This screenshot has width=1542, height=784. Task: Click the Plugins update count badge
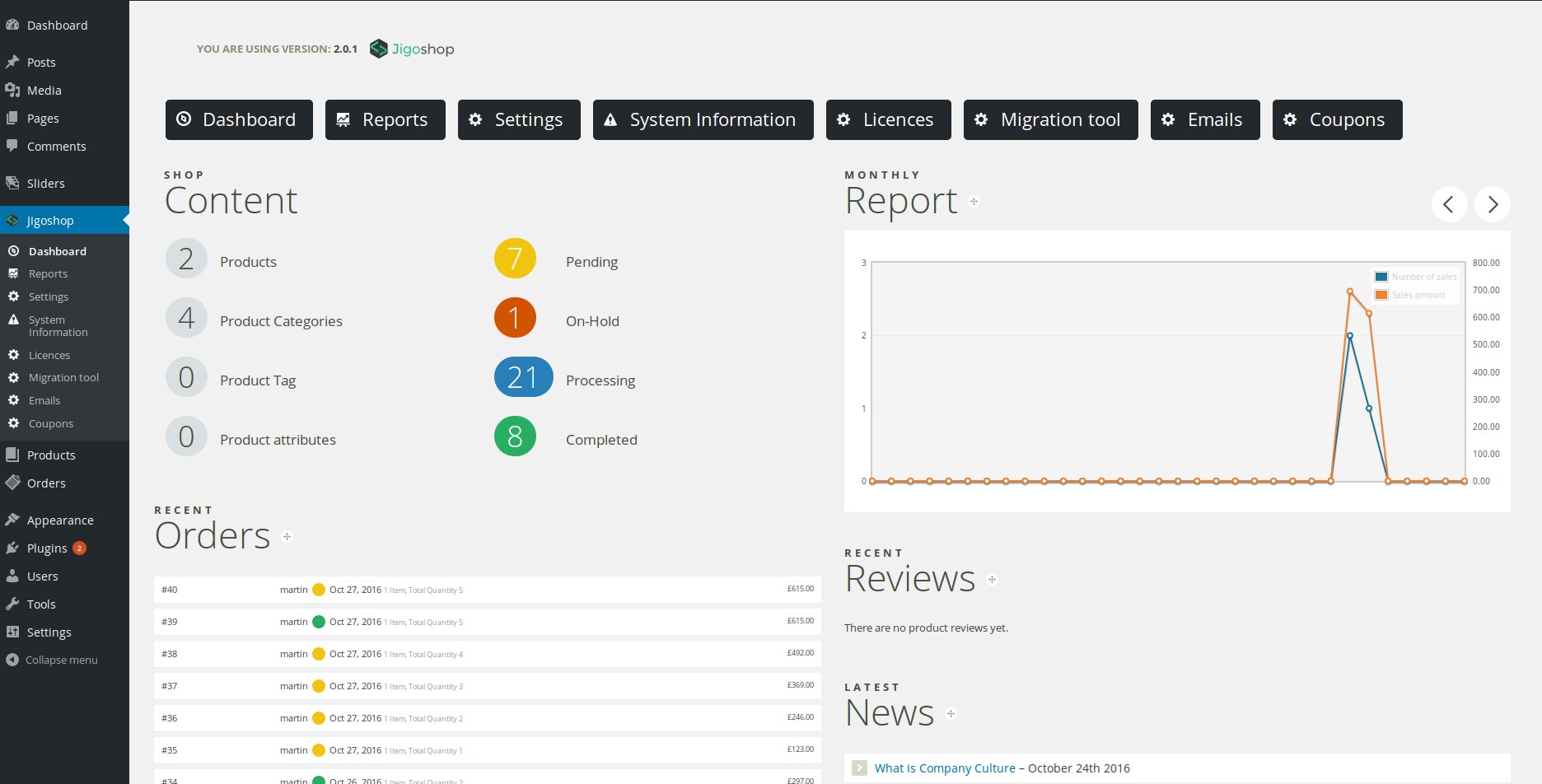click(79, 548)
